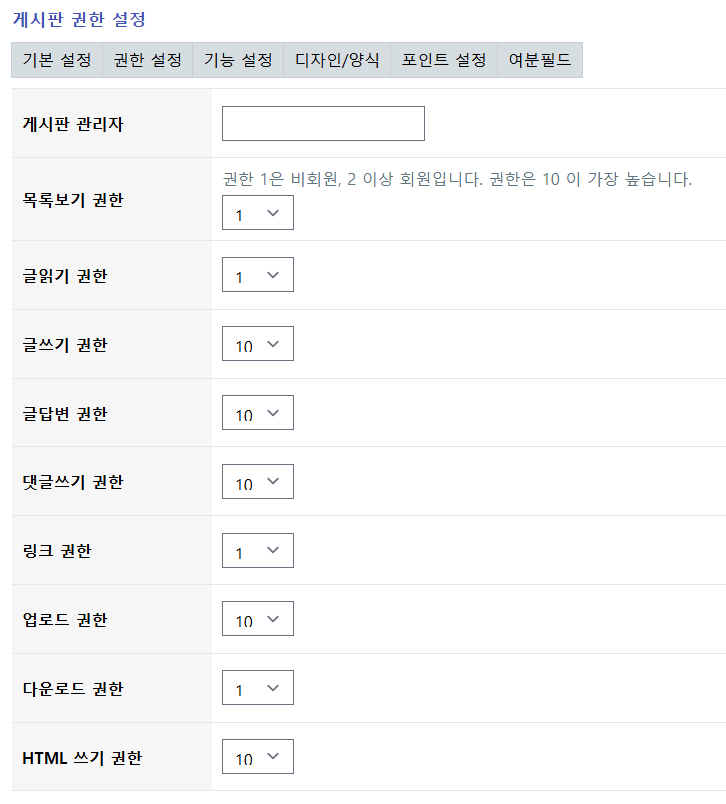Expand the 업로드 권한 dropdown
726x804 pixels.
(x=258, y=618)
